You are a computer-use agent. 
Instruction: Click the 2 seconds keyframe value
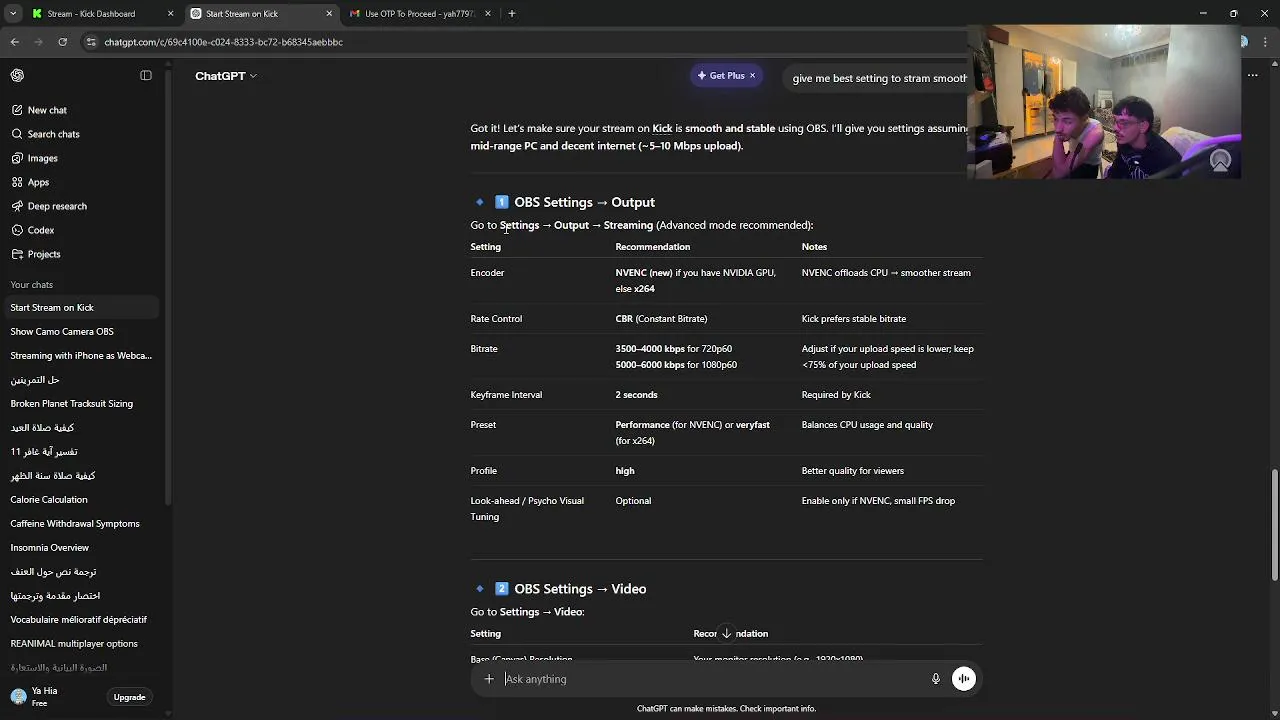tap(636, 395)
